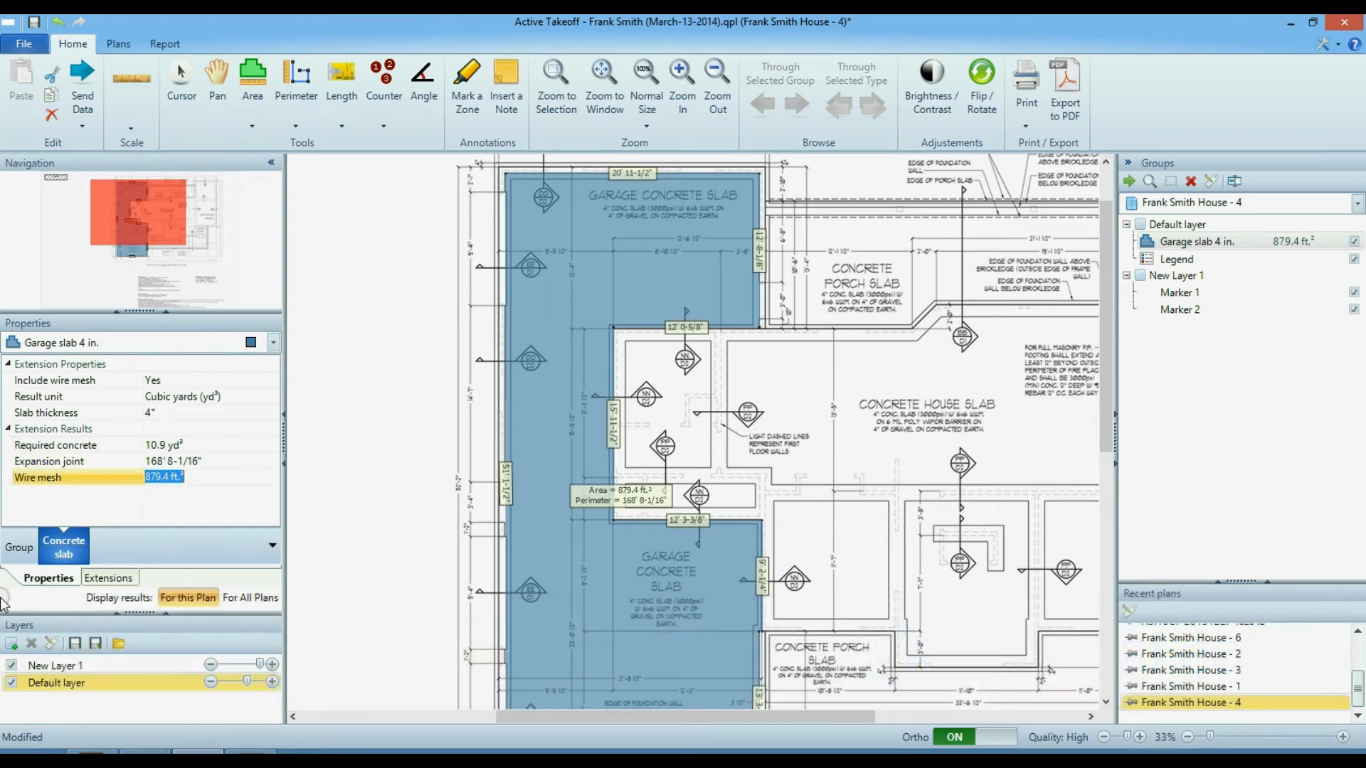Viewport: 1366px width, 768px height.
Task: Uncheck the New Layer 1 checkbox
Action: pyautogui.click(x=12, y=665)
